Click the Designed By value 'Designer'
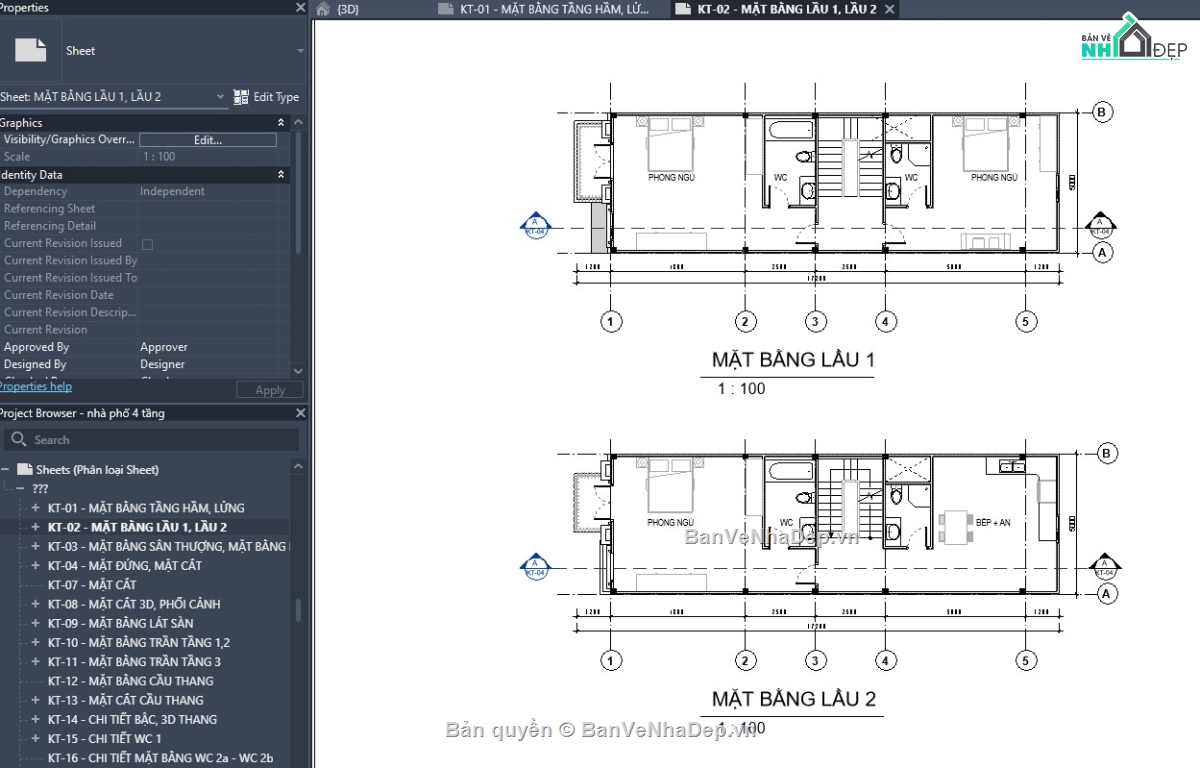This screenshot has width=1200, height=768. pyautogui.click(x=162, y=365)
